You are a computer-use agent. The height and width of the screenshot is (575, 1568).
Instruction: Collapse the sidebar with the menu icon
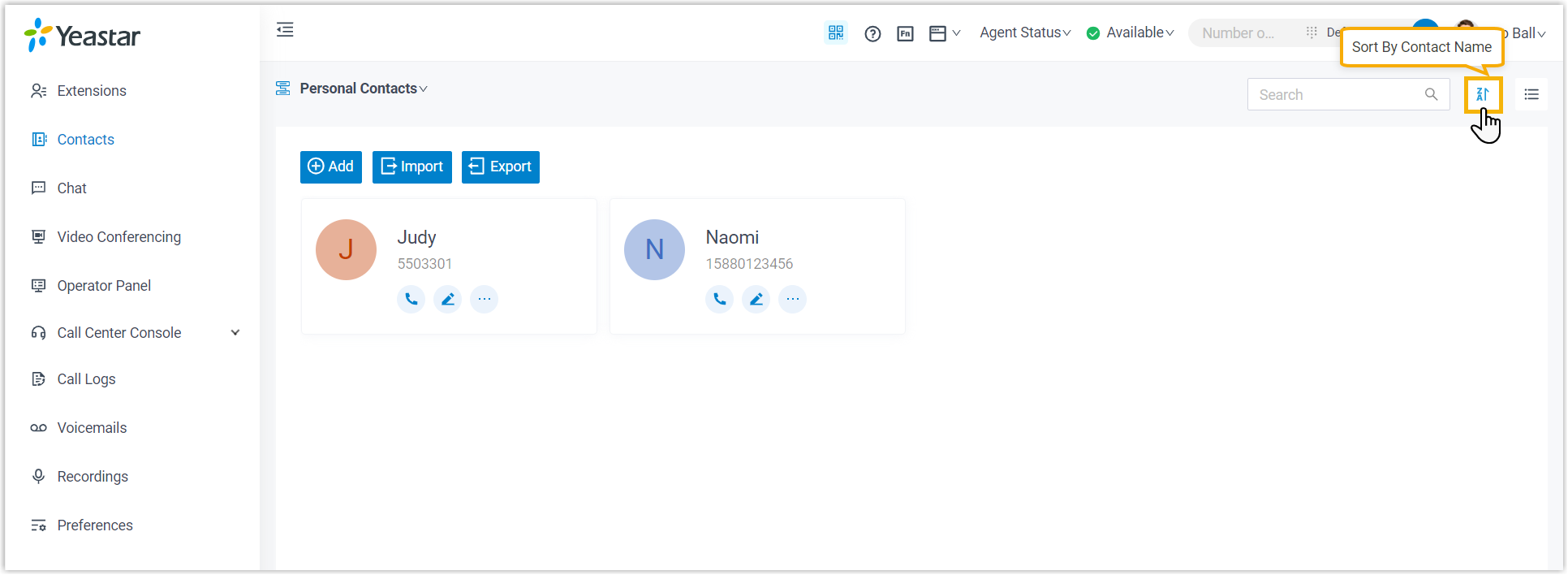285,31
